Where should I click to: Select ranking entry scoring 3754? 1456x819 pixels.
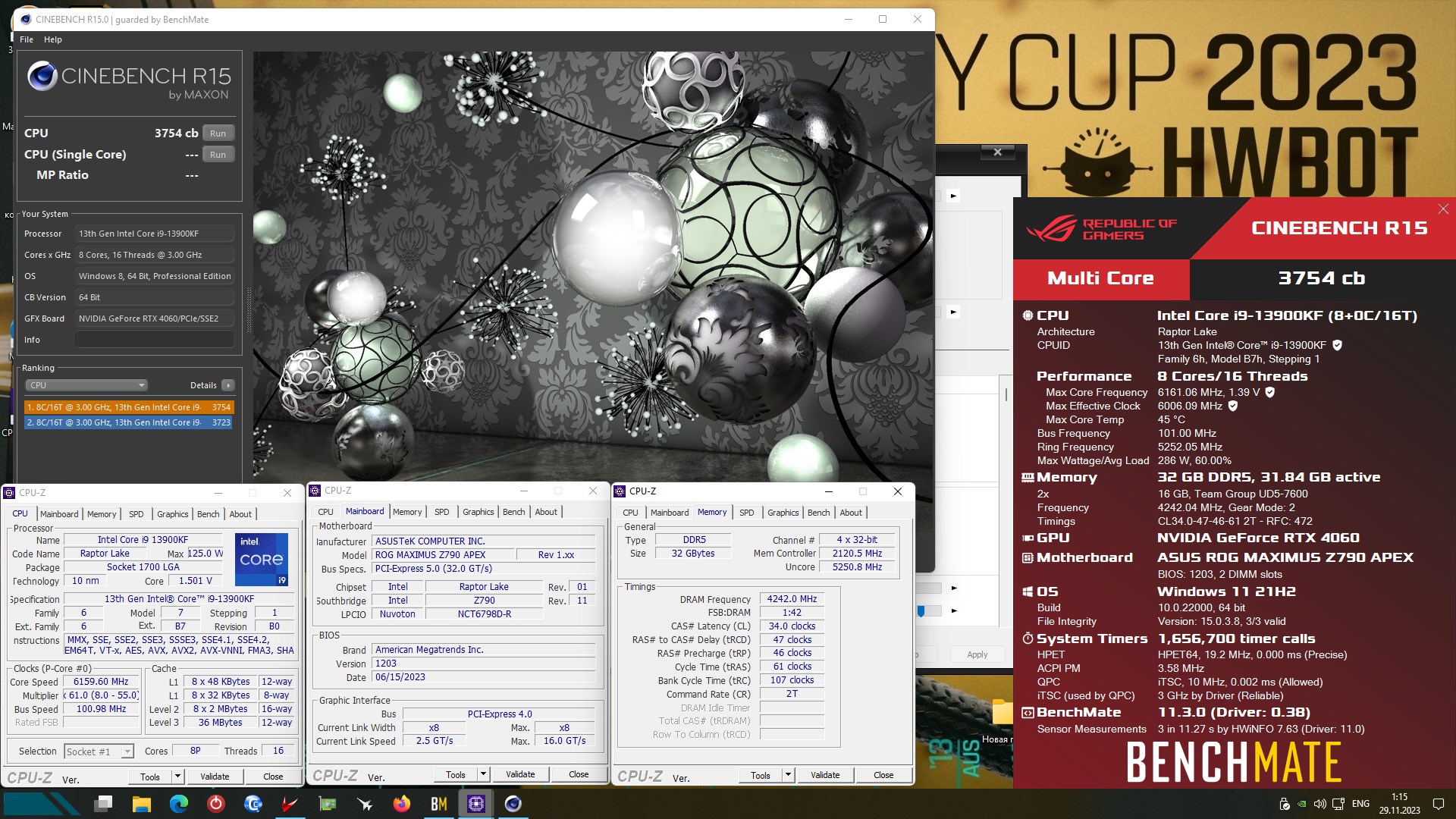pos(129,407)
